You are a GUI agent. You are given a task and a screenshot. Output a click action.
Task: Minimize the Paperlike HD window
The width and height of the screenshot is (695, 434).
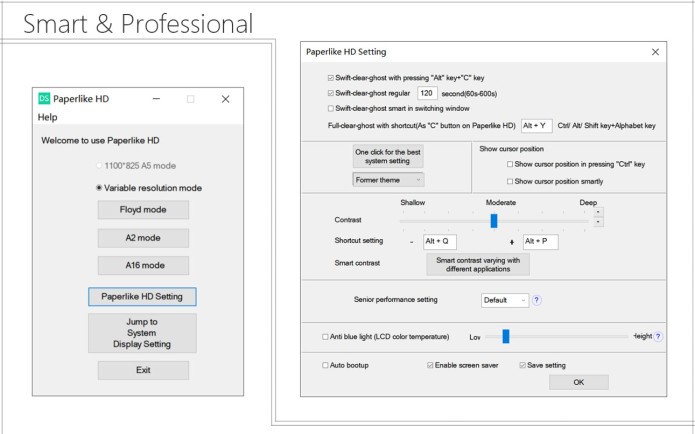coord(156,99)
